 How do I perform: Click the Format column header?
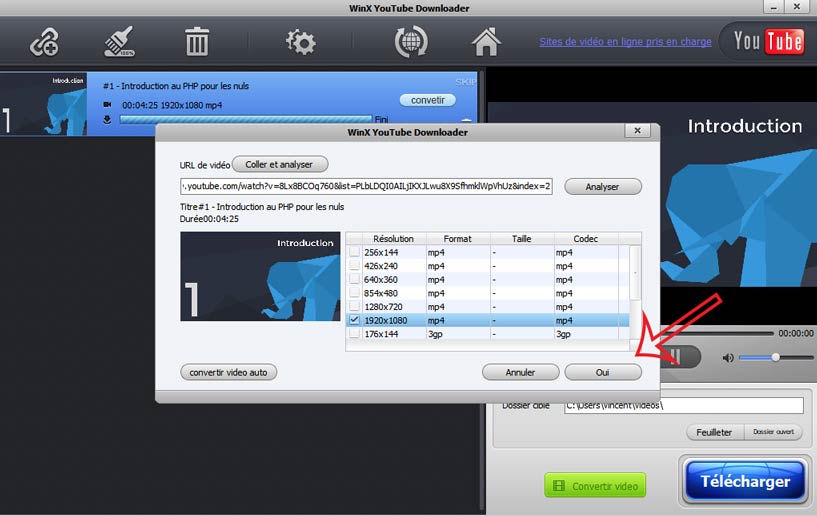(457, 239)
